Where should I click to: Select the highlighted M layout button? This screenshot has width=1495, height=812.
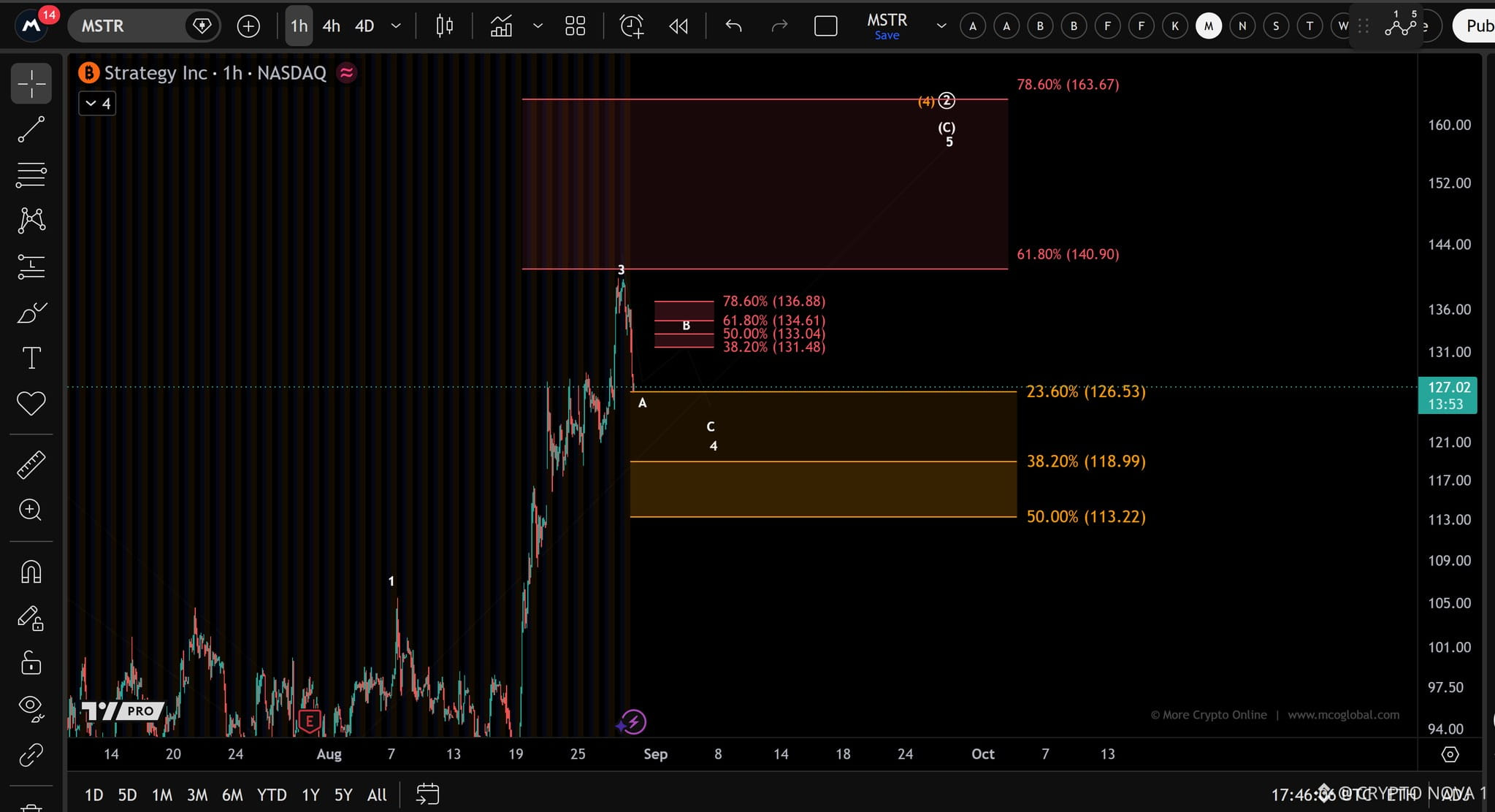[1209, 26]
